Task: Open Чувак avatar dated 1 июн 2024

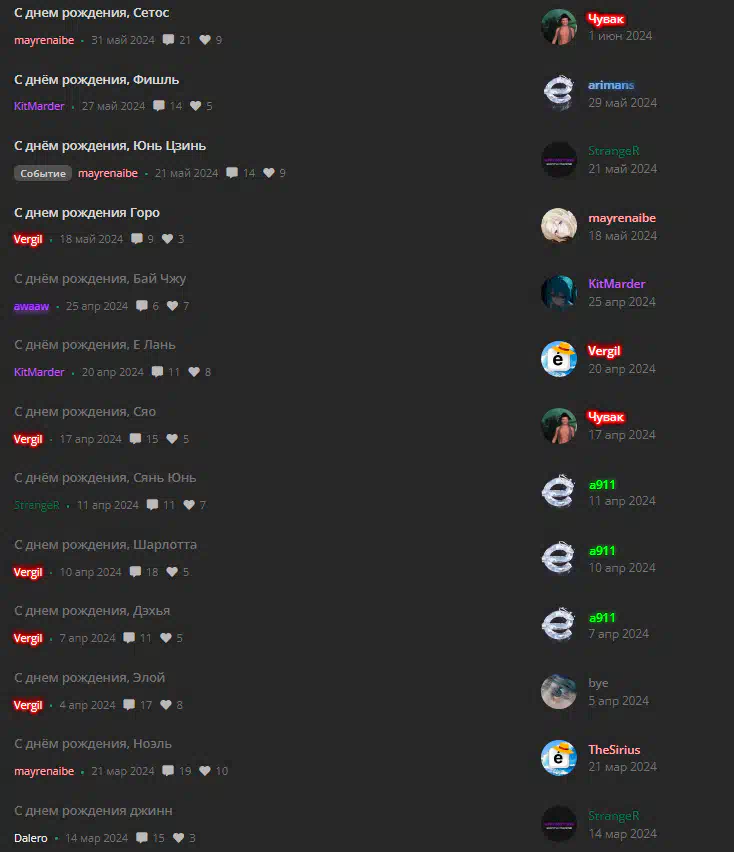Action: pyautogui.click(x=559, y=27)
